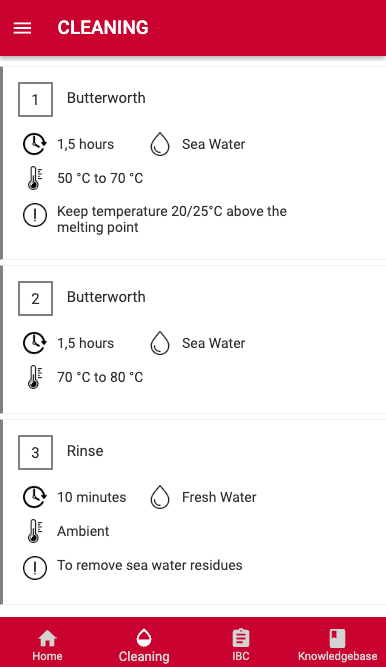The image size is (386, 667).
Task: Click the 70 °C to 80 °C temperature text
Action: pos(100,377)
